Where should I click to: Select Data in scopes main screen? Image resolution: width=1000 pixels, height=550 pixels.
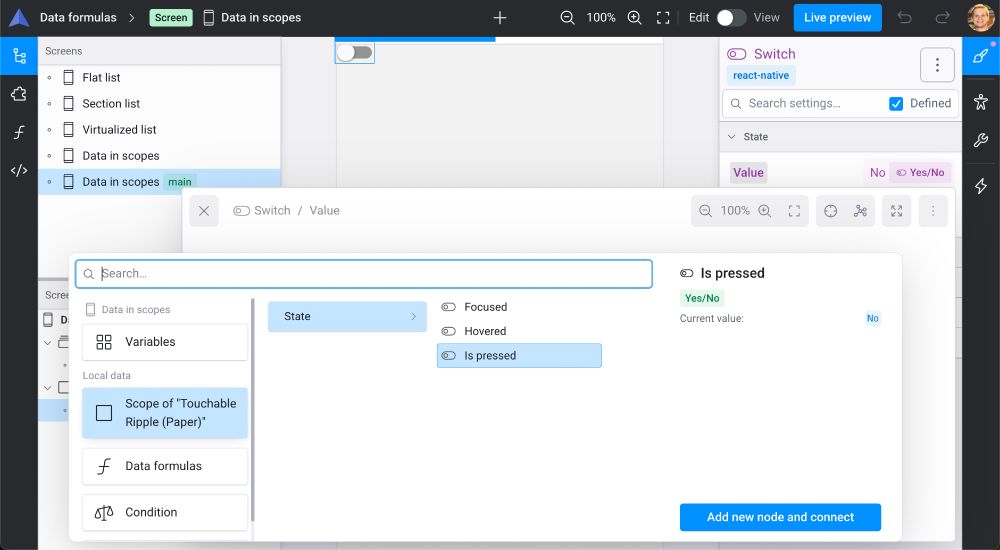pyautogui.click(x=159, y=182)
